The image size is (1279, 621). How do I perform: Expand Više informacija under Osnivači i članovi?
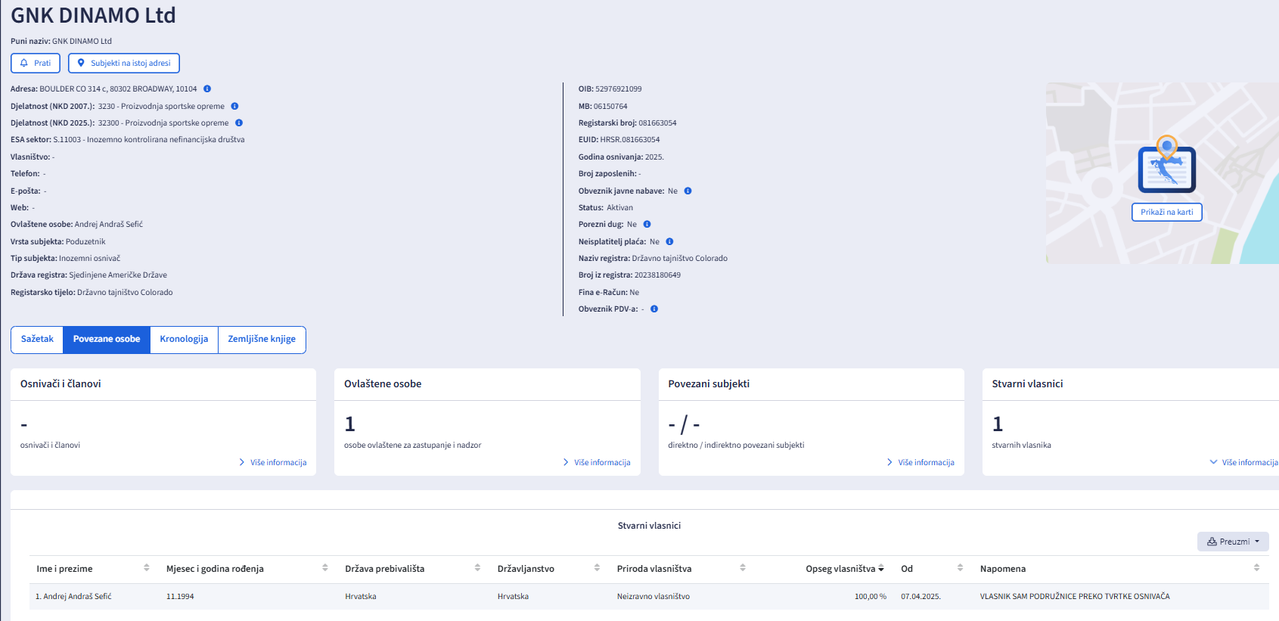273,463
